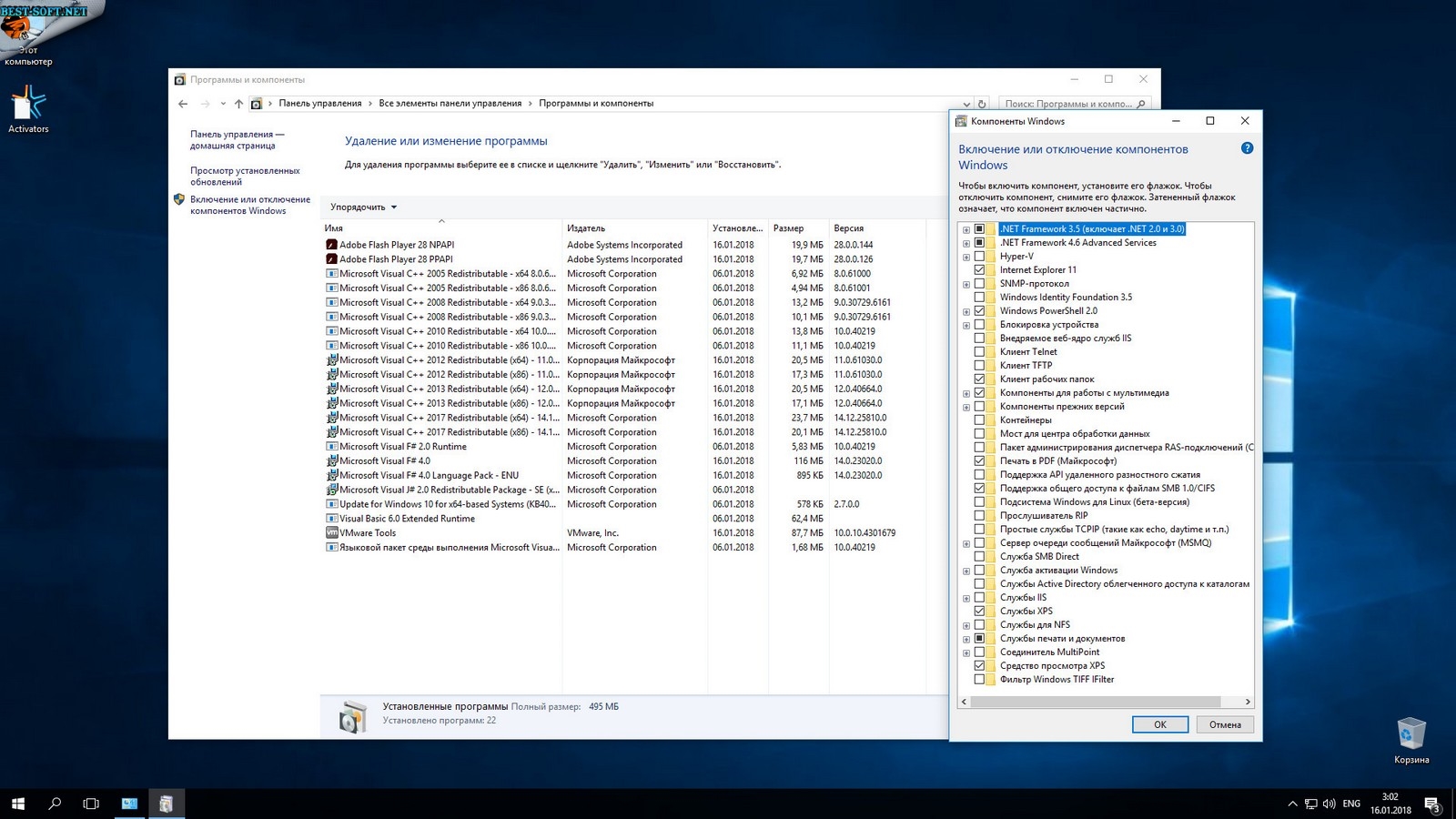Go up one level with up arrow
Image resolution: width=1456 pixels, height=819 pixels.
coord(238,104)
